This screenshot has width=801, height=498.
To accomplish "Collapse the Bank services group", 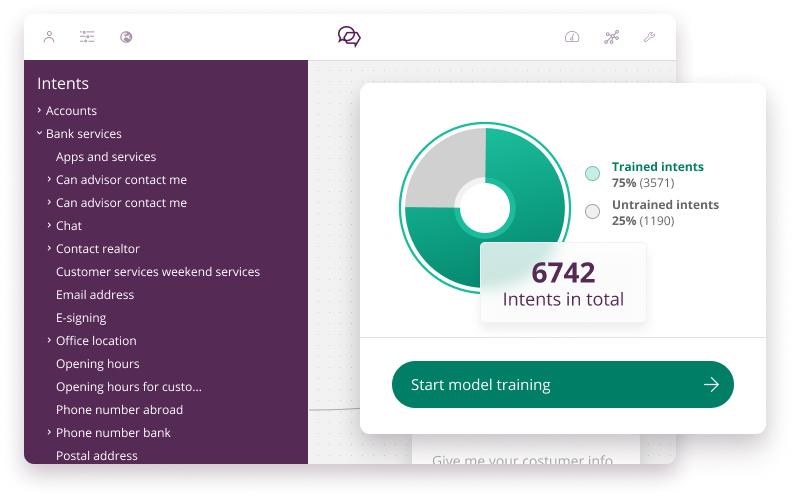I will click(39, 134).
